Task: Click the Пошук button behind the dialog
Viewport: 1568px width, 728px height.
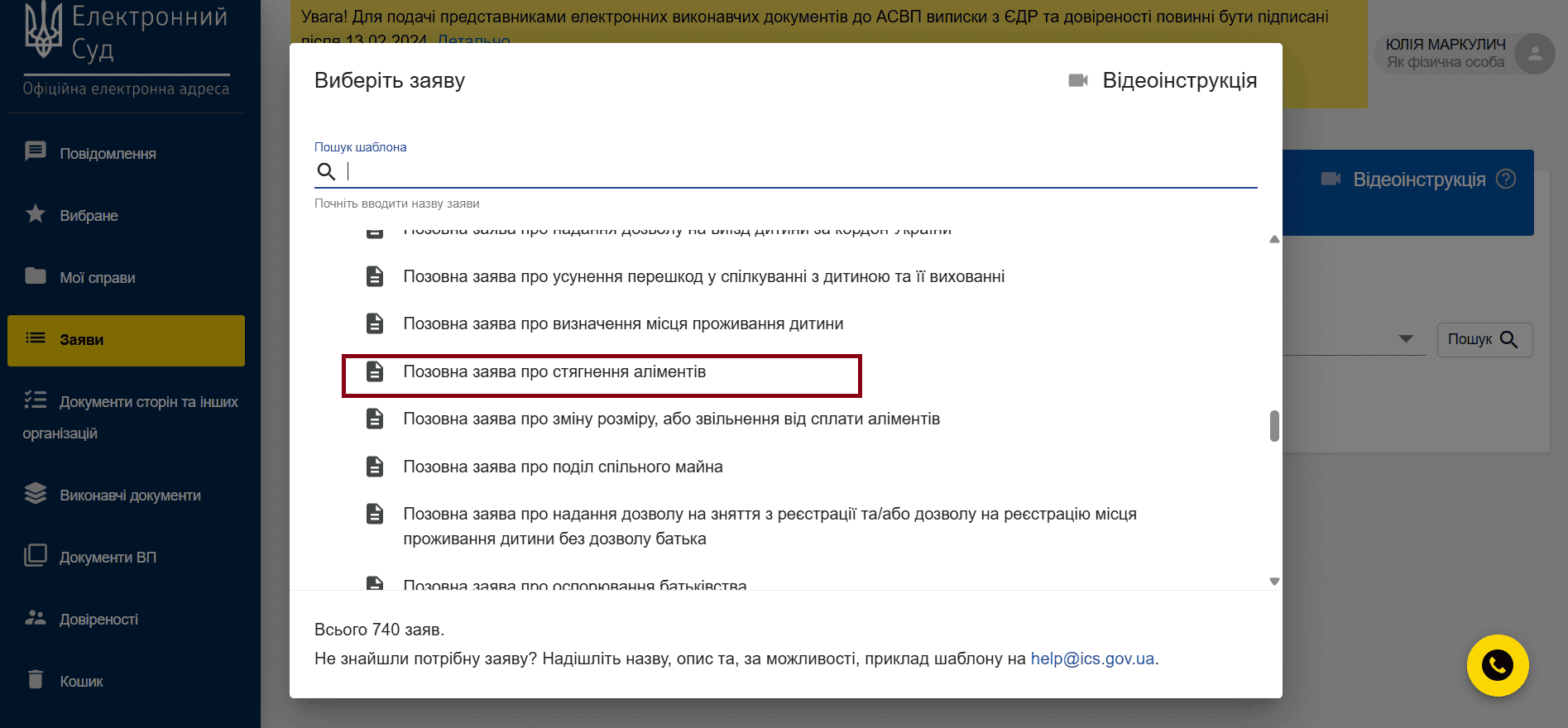Action: point(1484,339)
